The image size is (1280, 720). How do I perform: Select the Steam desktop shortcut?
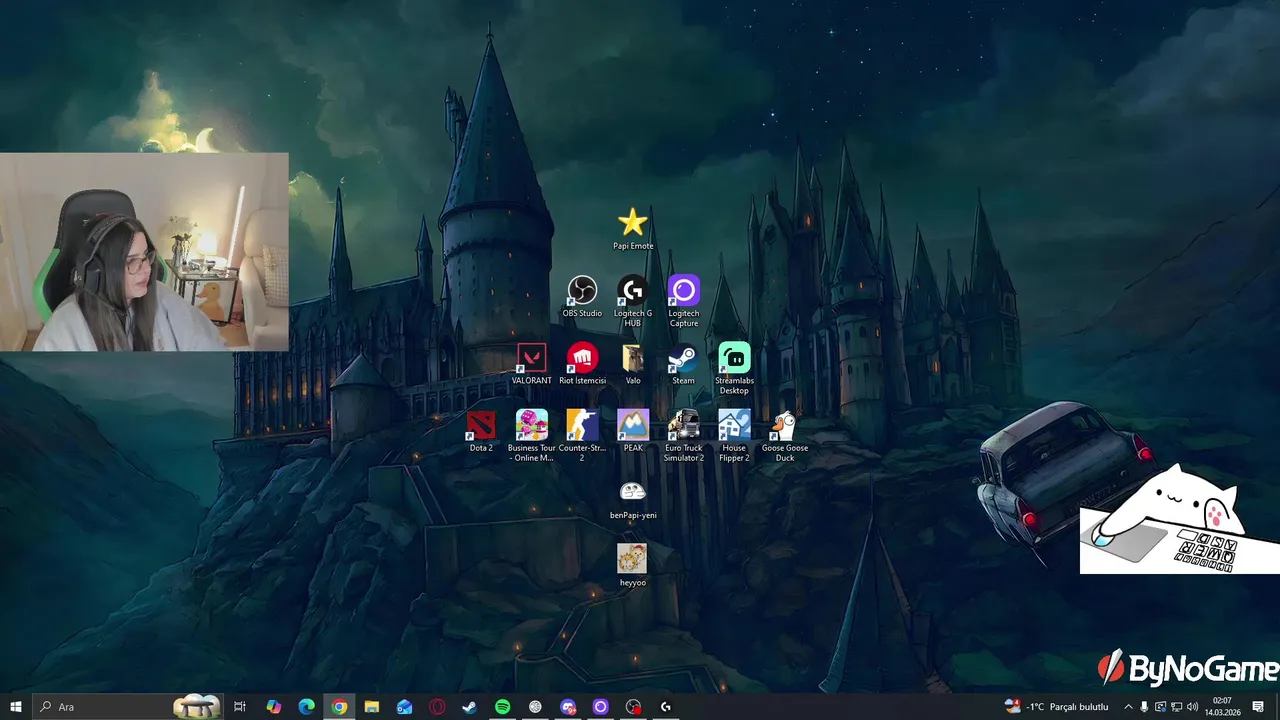tap(684, 363)
